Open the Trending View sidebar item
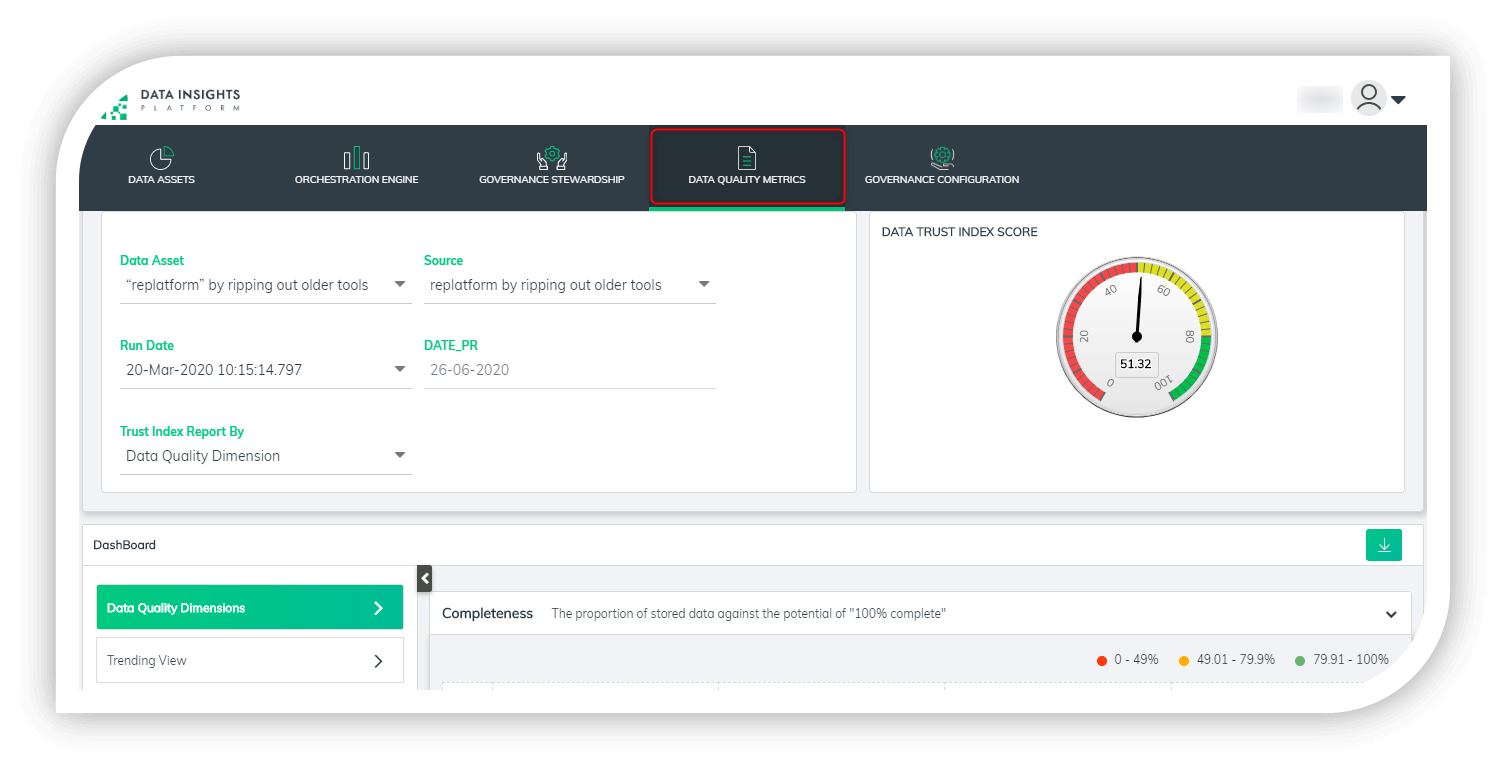The image size is (1506, 770). tap(249, 661)
